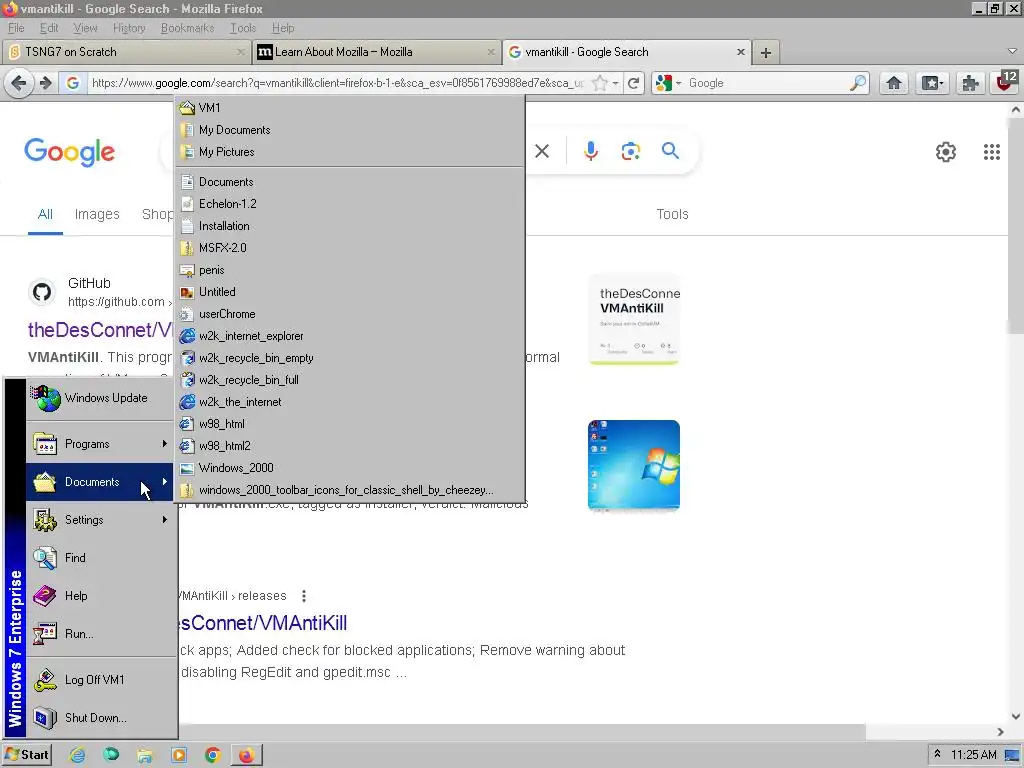Open search engine selector dropdown
Screen dimensions: 1024x768
[x=669, y=83]
